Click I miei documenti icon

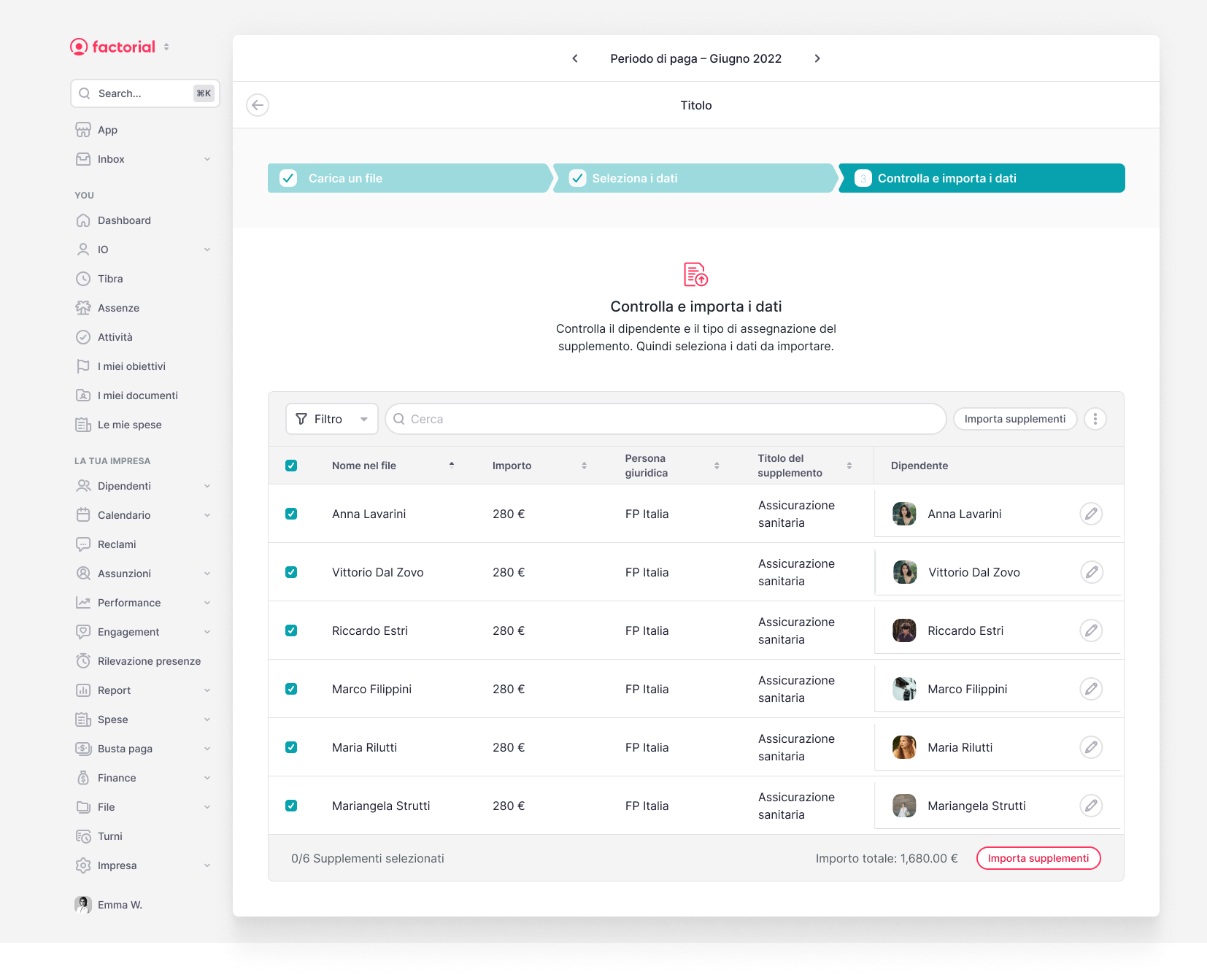pyautogui.click(x=83, y=396)
